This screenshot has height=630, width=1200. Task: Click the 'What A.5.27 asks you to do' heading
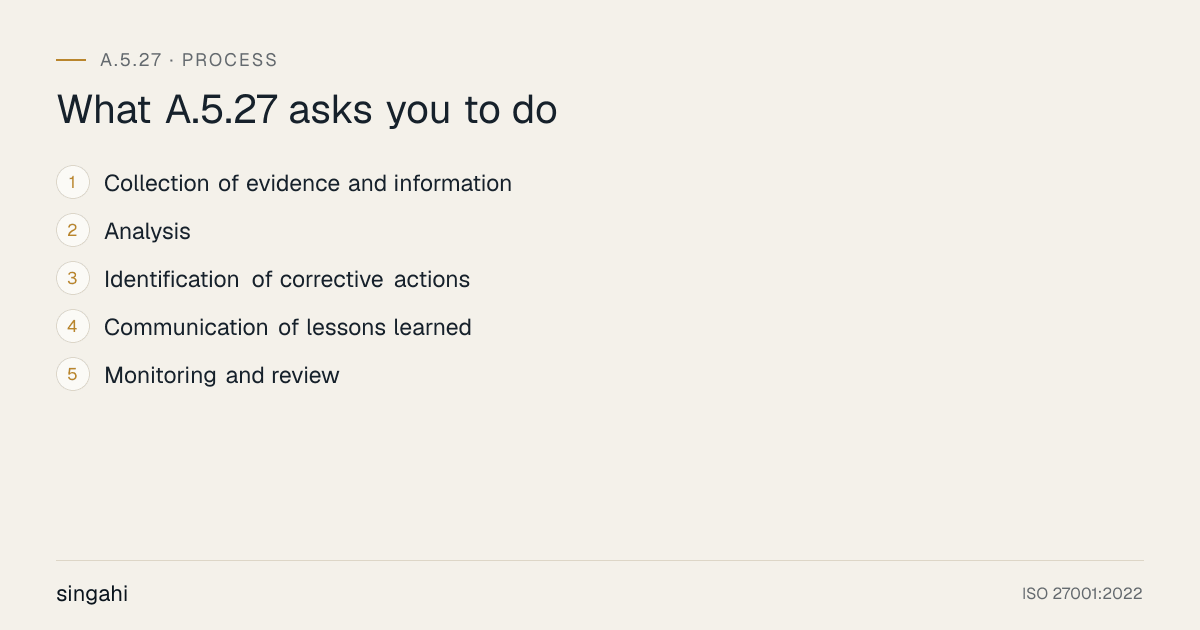[x=307, y=110]
